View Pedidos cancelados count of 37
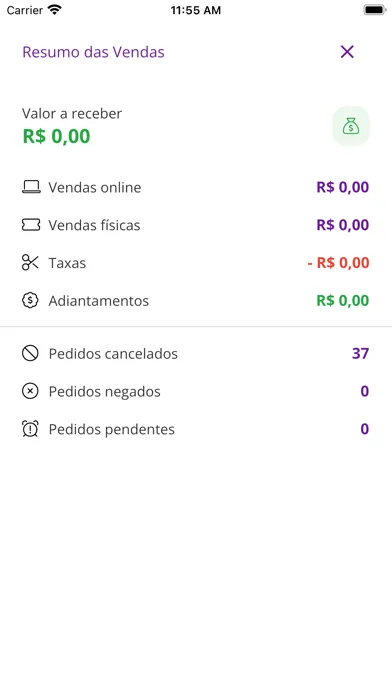392x696 pixels. [x=360, y=353]
